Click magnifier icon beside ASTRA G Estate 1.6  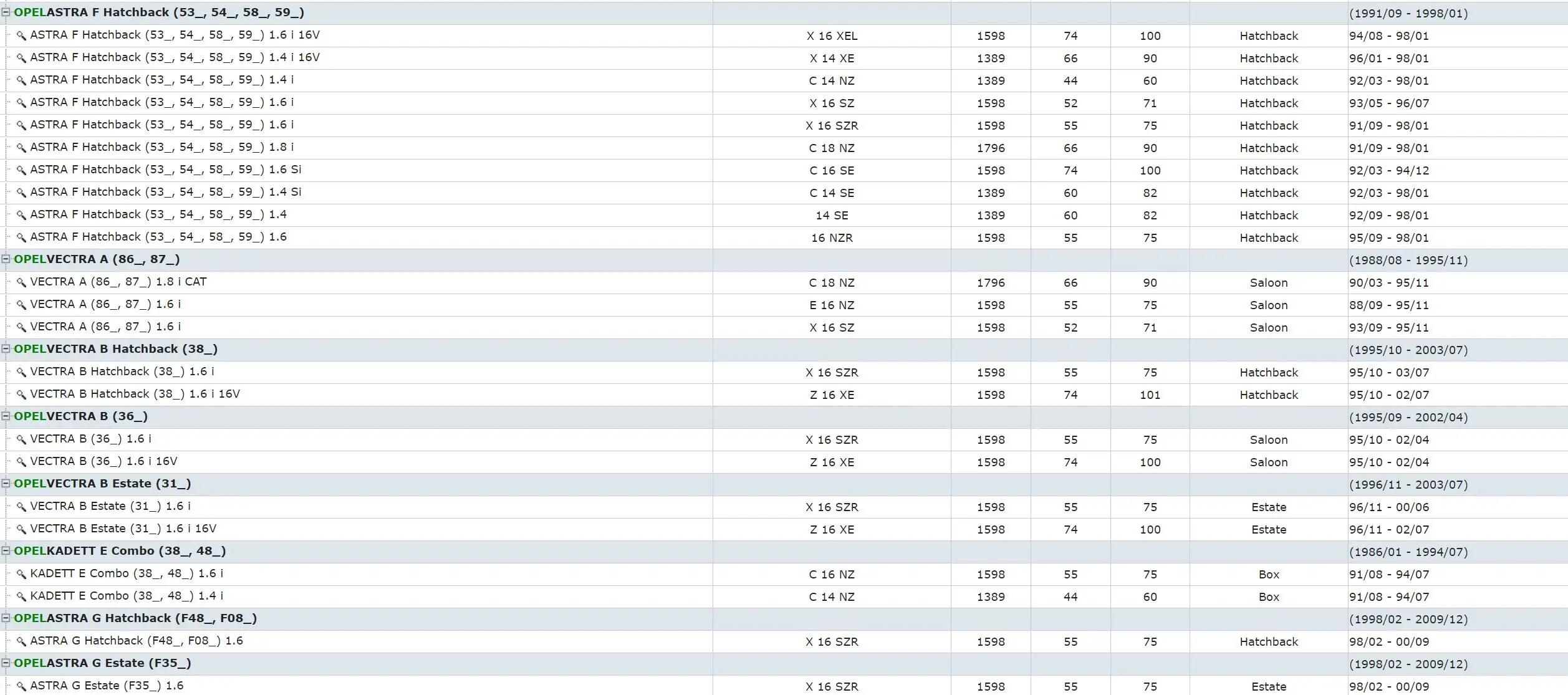21,686
